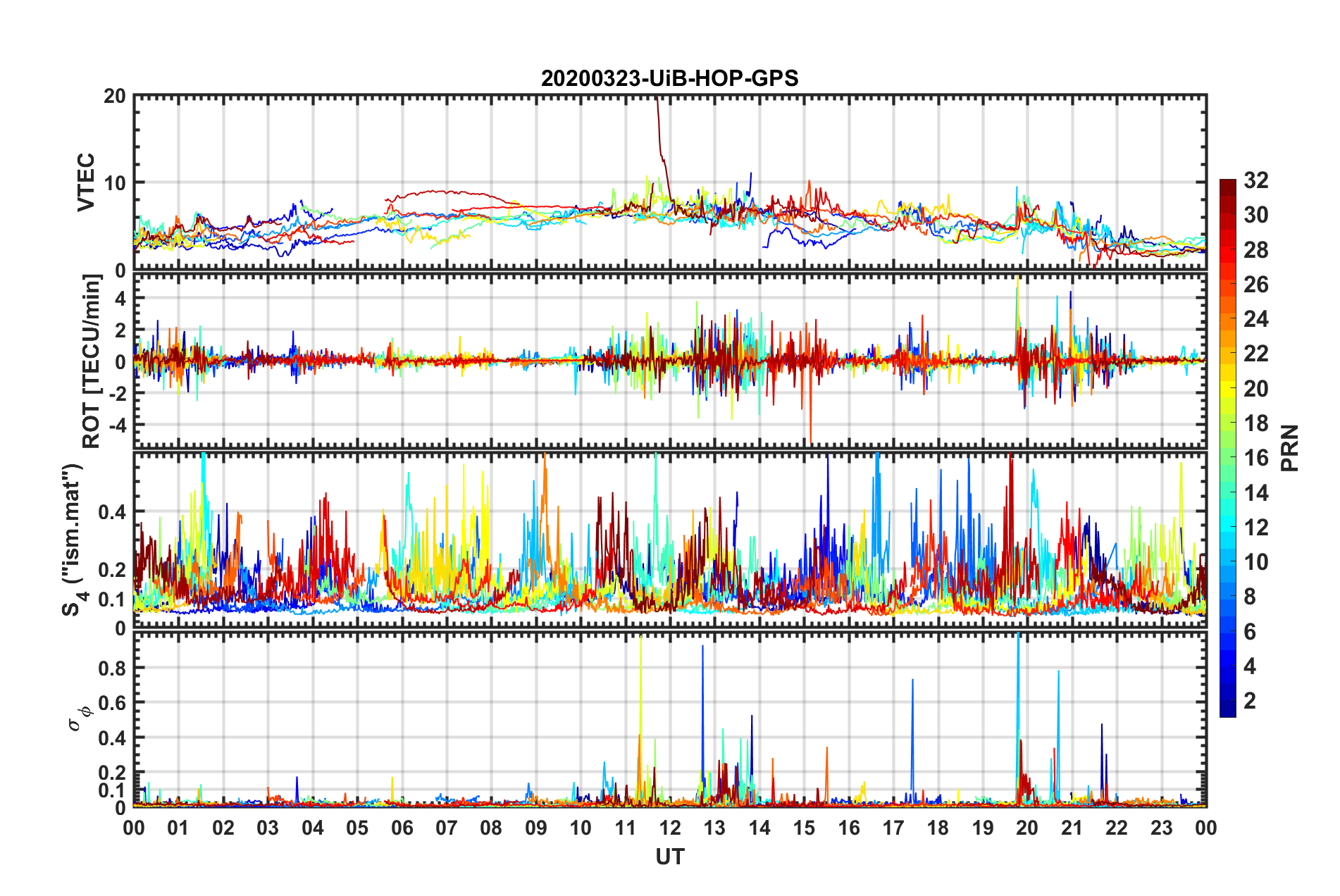Screen dimensions: 1340x896
Task: Click inside the VTEC plot panel
Action: (x=670, y=182)
